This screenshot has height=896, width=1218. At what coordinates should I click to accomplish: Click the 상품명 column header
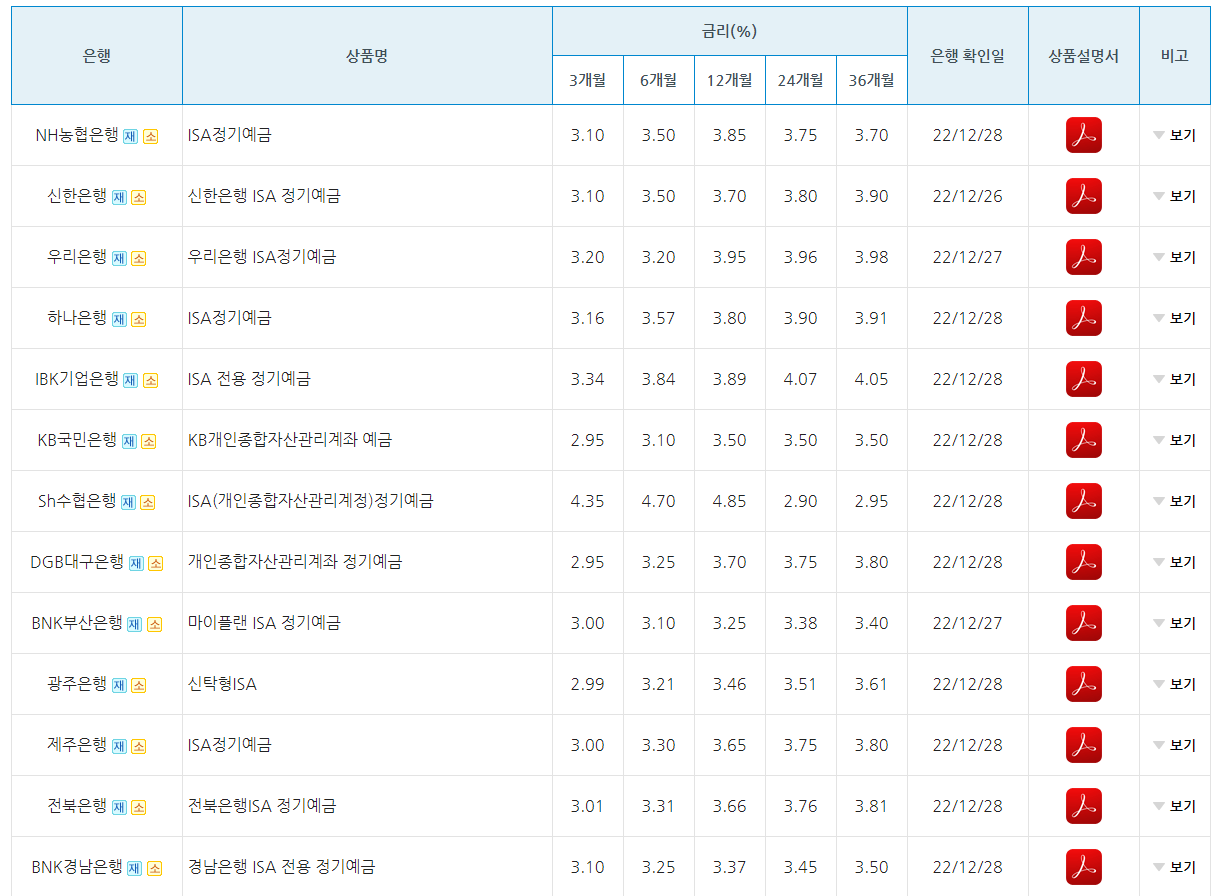(x=367, y=56)
